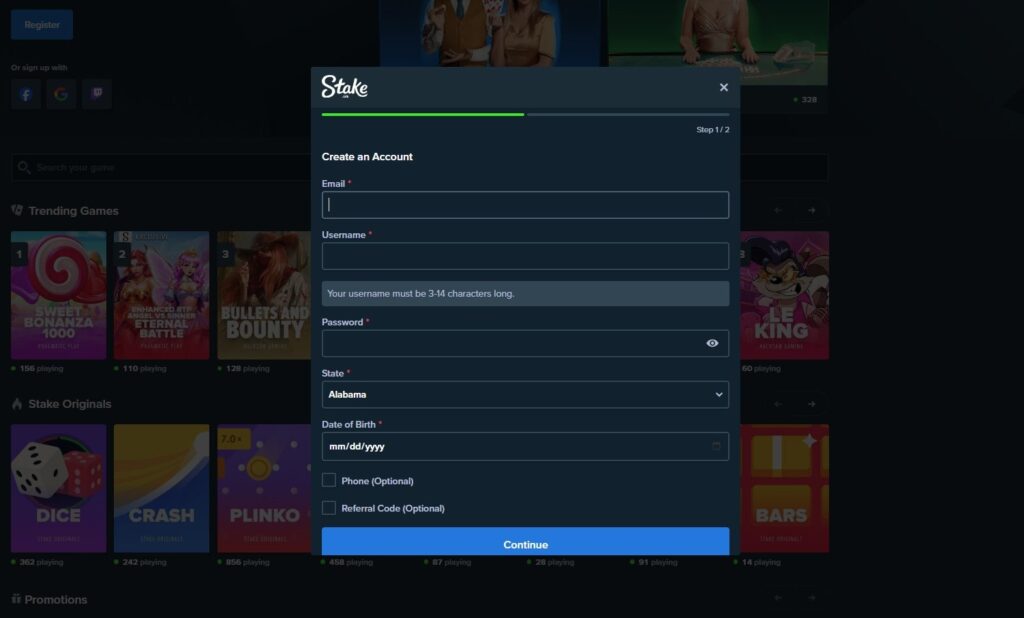Click the Trending Games cards icon
Viewport: 1024px width, 618px height.
coord(17,210)
